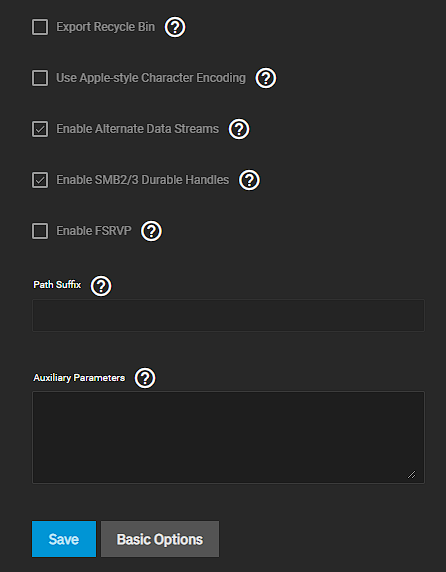The height and width of the screenshot is (572, 446).
Task: Show Path Suffix help tooltip
Action: (101, 286)
